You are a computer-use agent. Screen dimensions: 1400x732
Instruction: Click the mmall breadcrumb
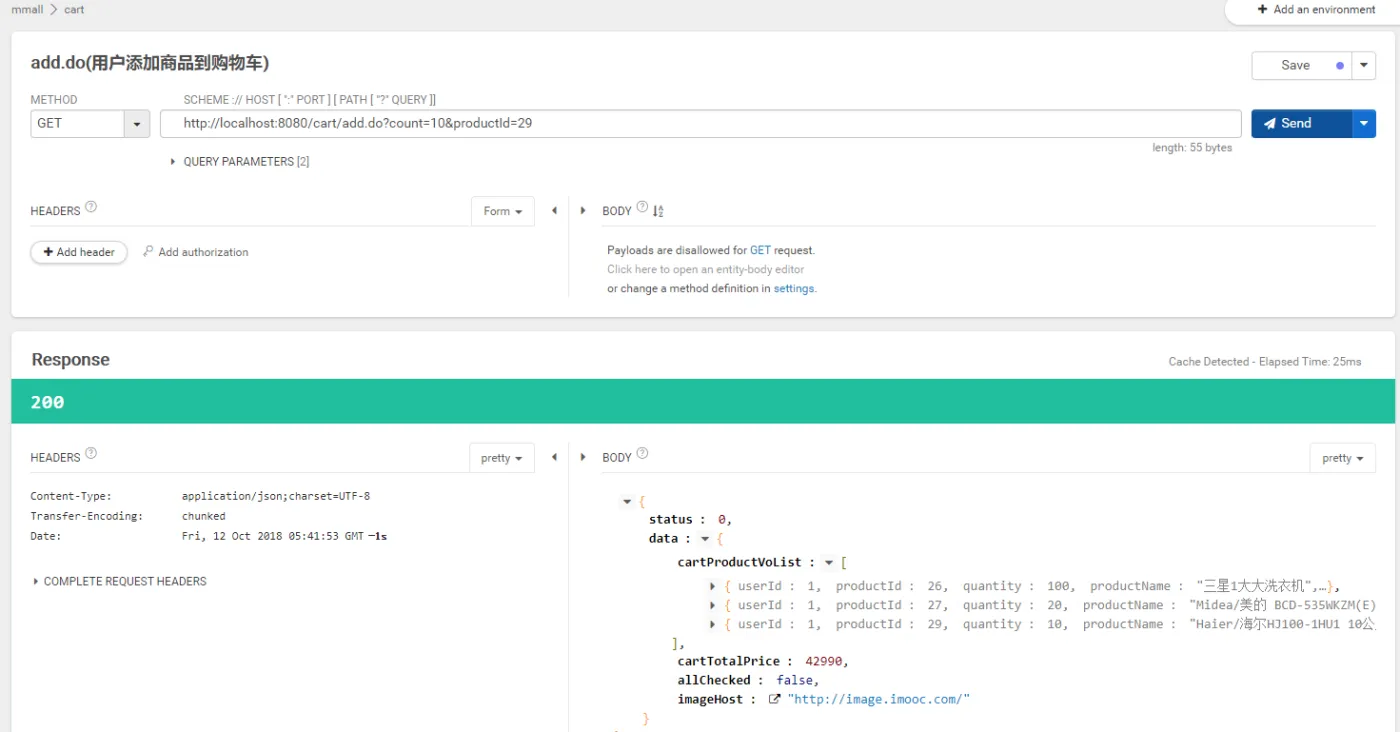[x=27, y=9]
